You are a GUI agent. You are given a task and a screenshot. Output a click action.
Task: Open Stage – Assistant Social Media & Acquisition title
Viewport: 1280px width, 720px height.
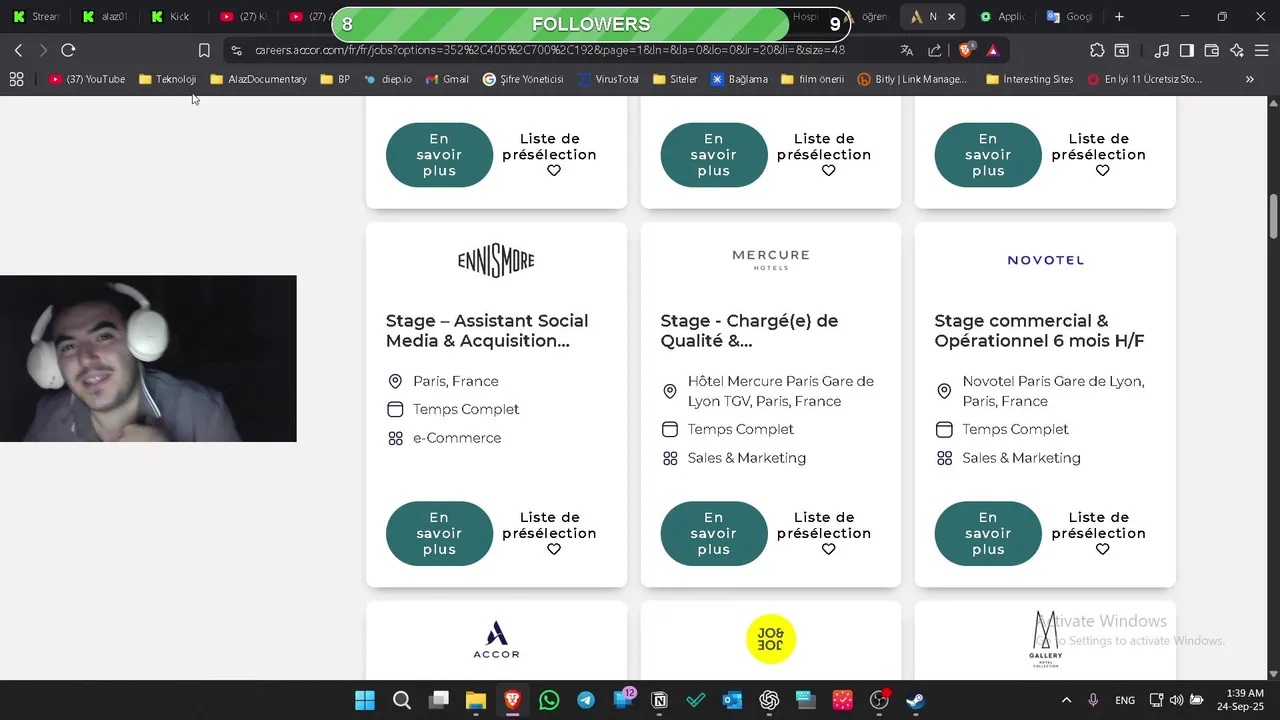point(487,331)
